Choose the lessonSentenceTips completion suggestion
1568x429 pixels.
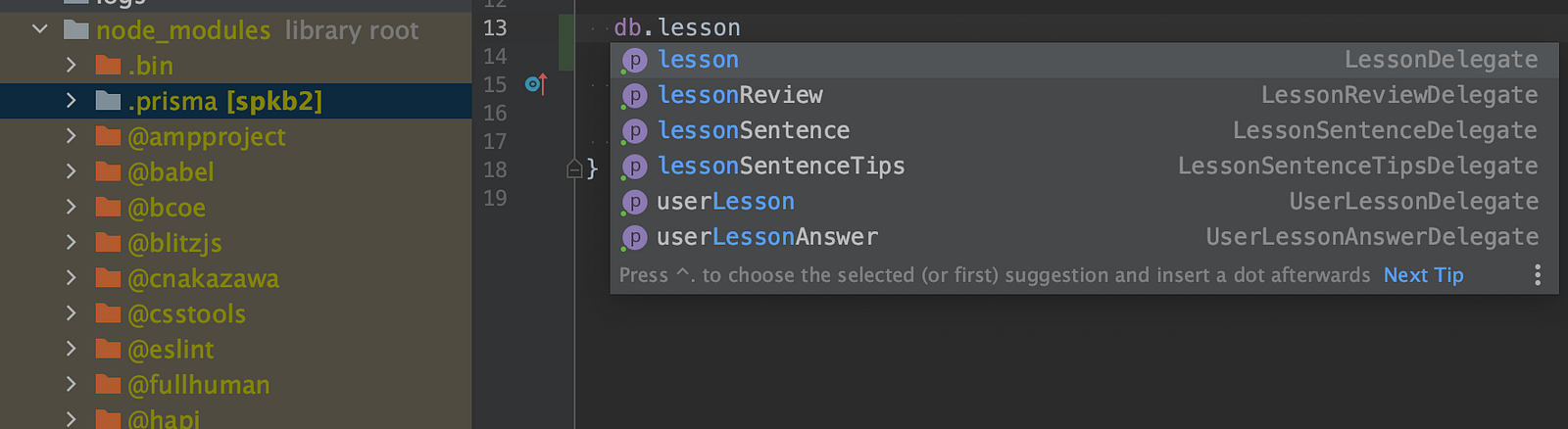coord(781,167)
